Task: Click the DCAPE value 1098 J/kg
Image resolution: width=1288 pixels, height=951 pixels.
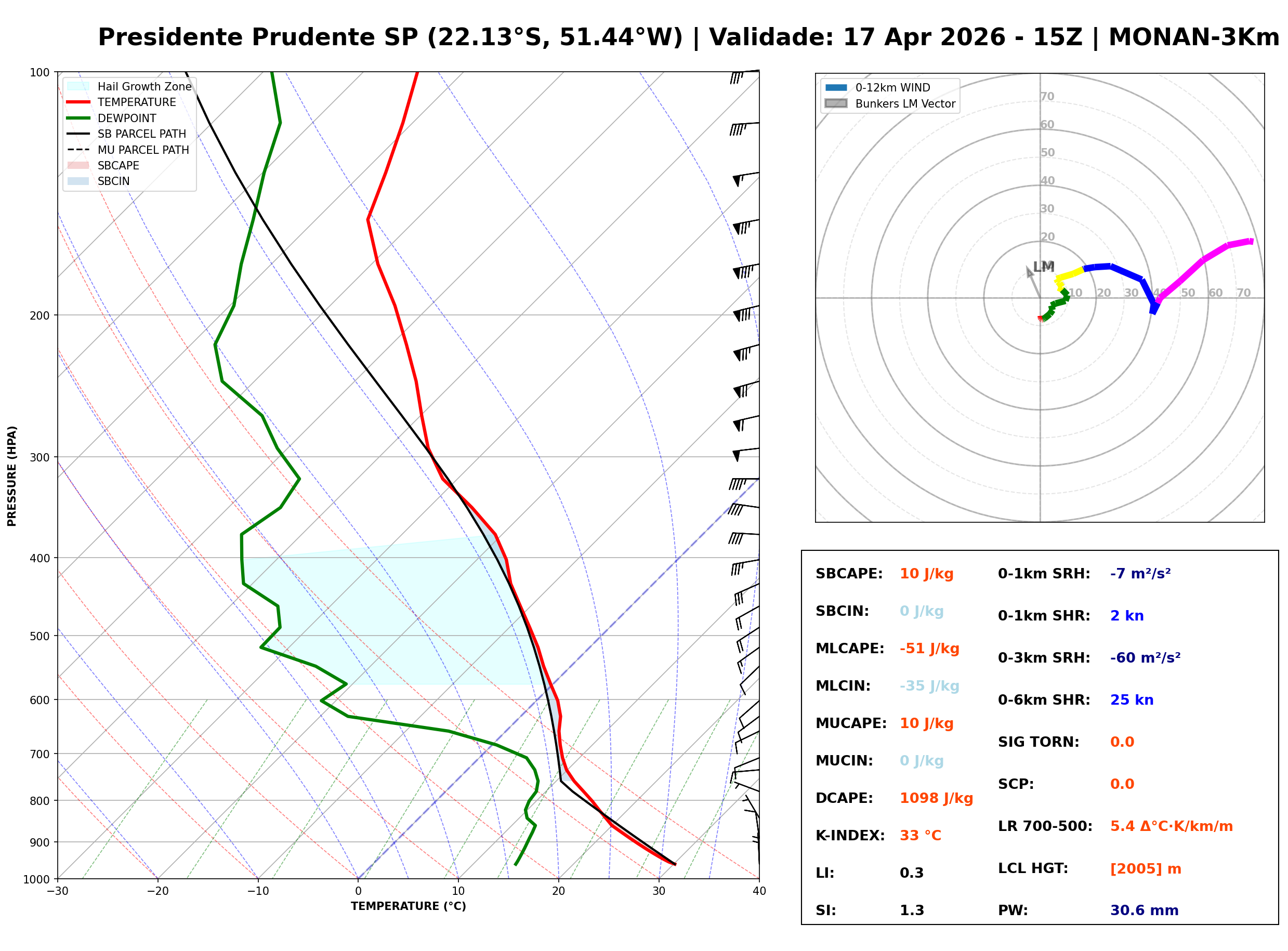Action: pyautogui.click(x=938, y=799)
